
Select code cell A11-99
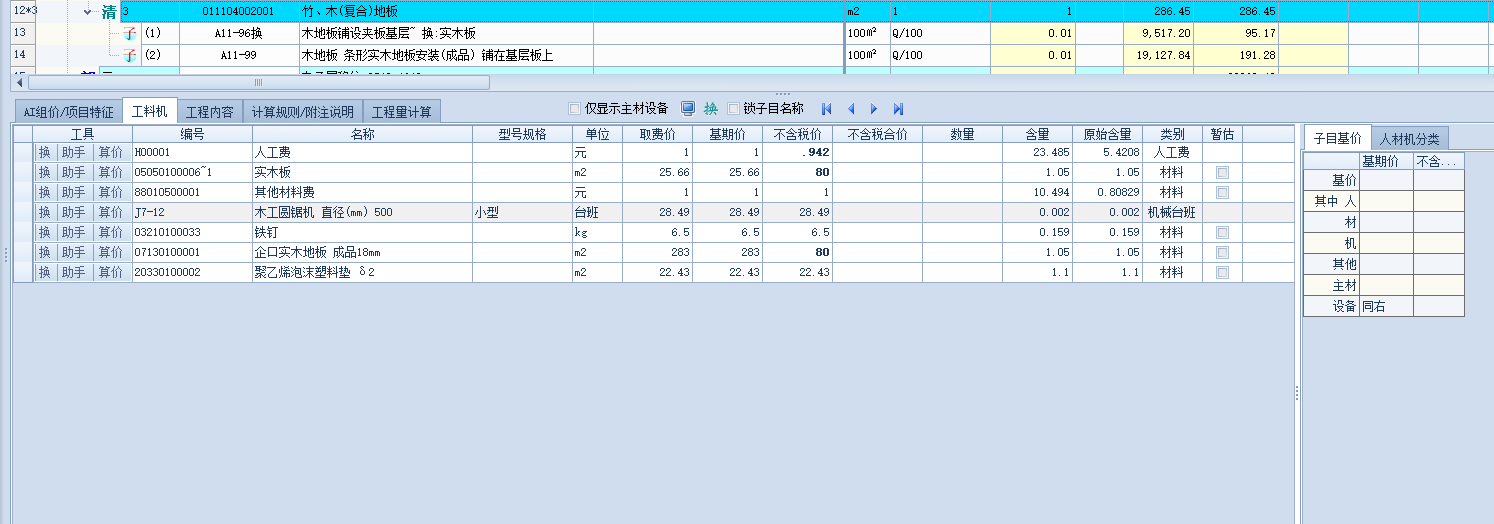pos(238,55)
